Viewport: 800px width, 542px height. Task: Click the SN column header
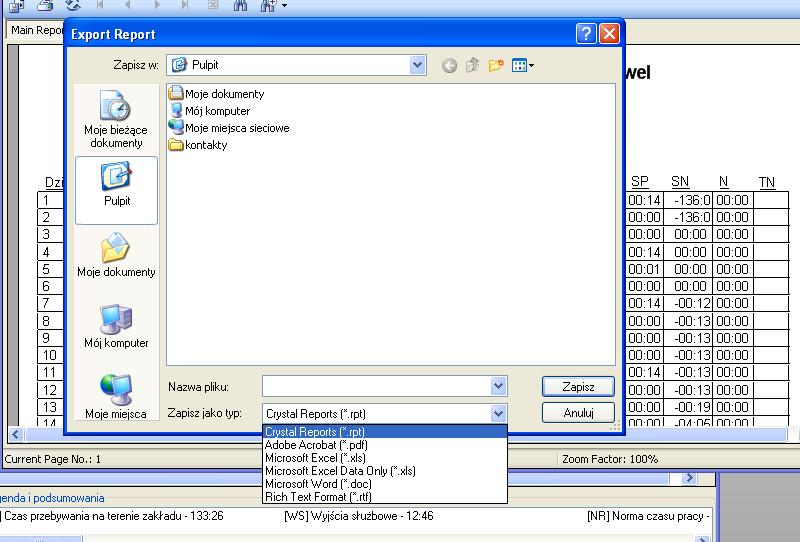[x=680, y=182]
